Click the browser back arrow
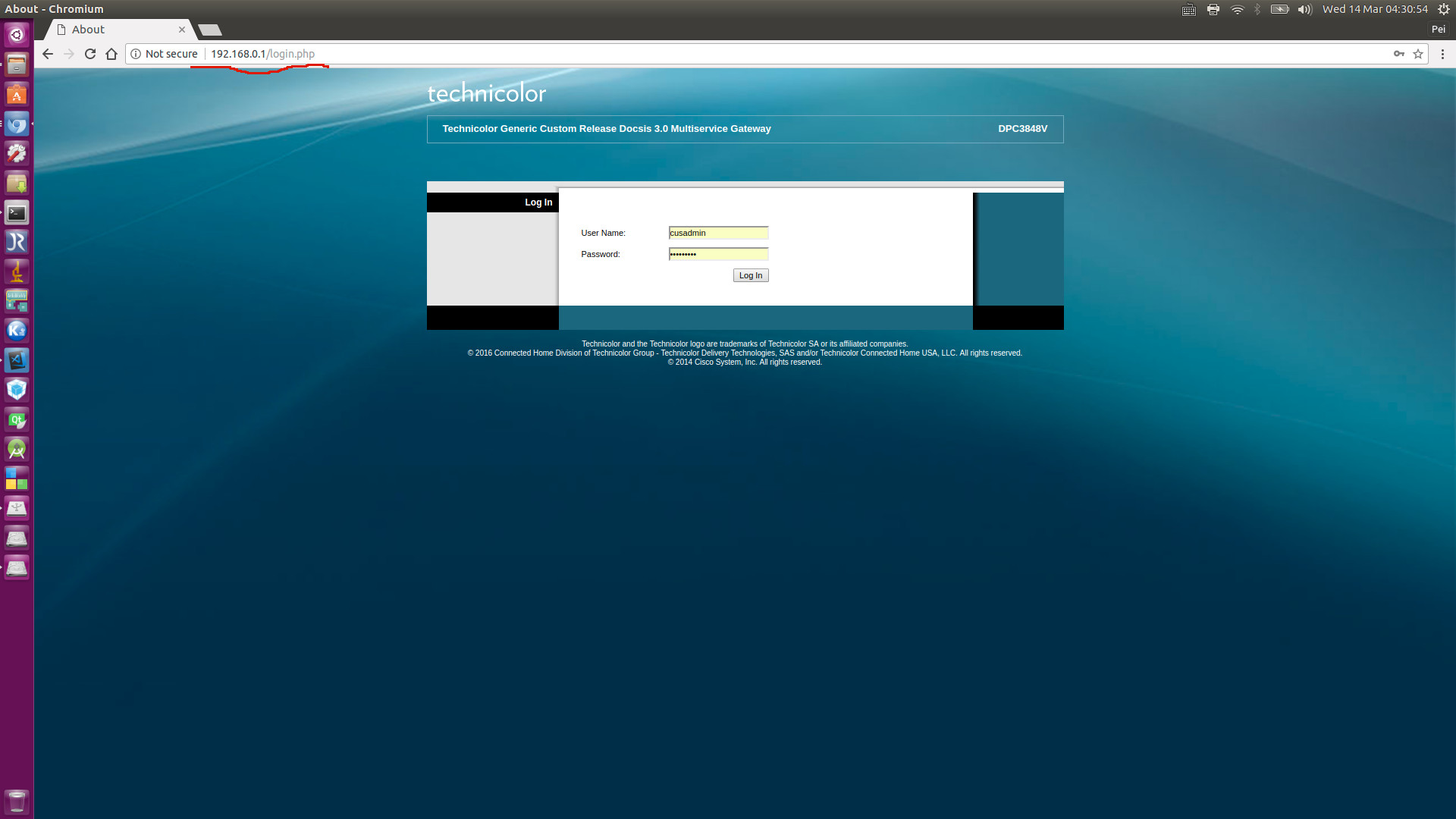1456x819 pixels. (48, 54)
